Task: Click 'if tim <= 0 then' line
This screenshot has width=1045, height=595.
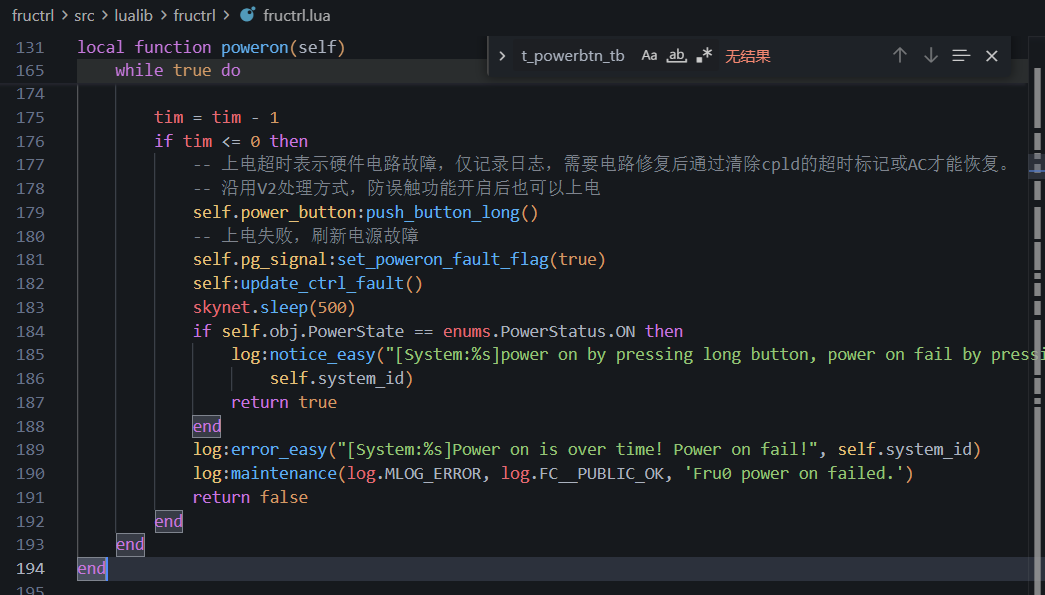Action: [x=231, y=141]
